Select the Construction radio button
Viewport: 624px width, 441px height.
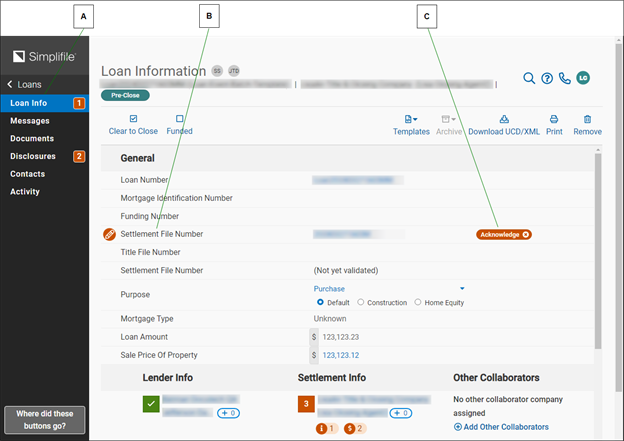pyautogui.click(x=361, y=302)
